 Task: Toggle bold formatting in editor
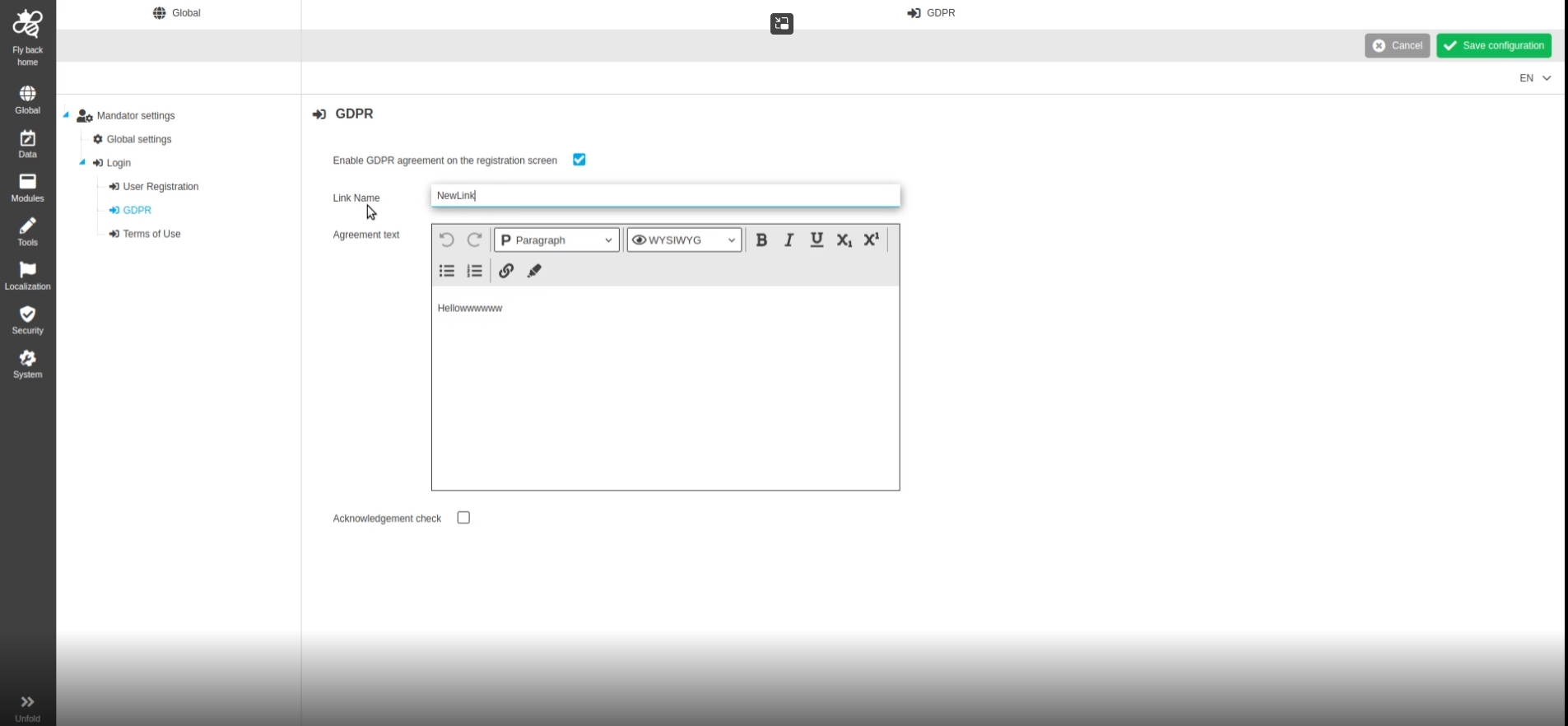(761, 240)
